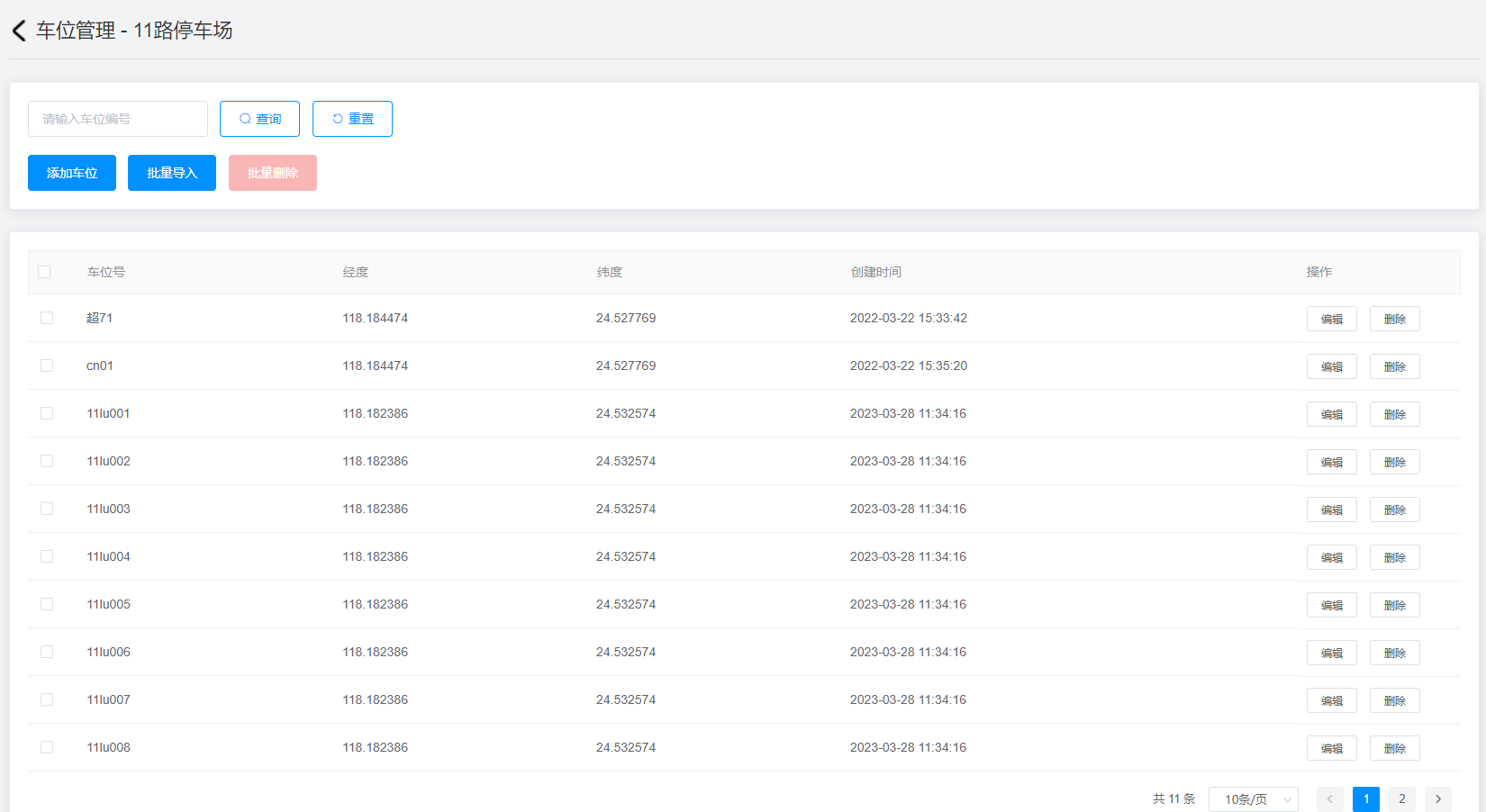The height and width of the screenshot is (812, 1486).
Task: Tick the select-all checkbox in table header
Action: pos(44,272)
